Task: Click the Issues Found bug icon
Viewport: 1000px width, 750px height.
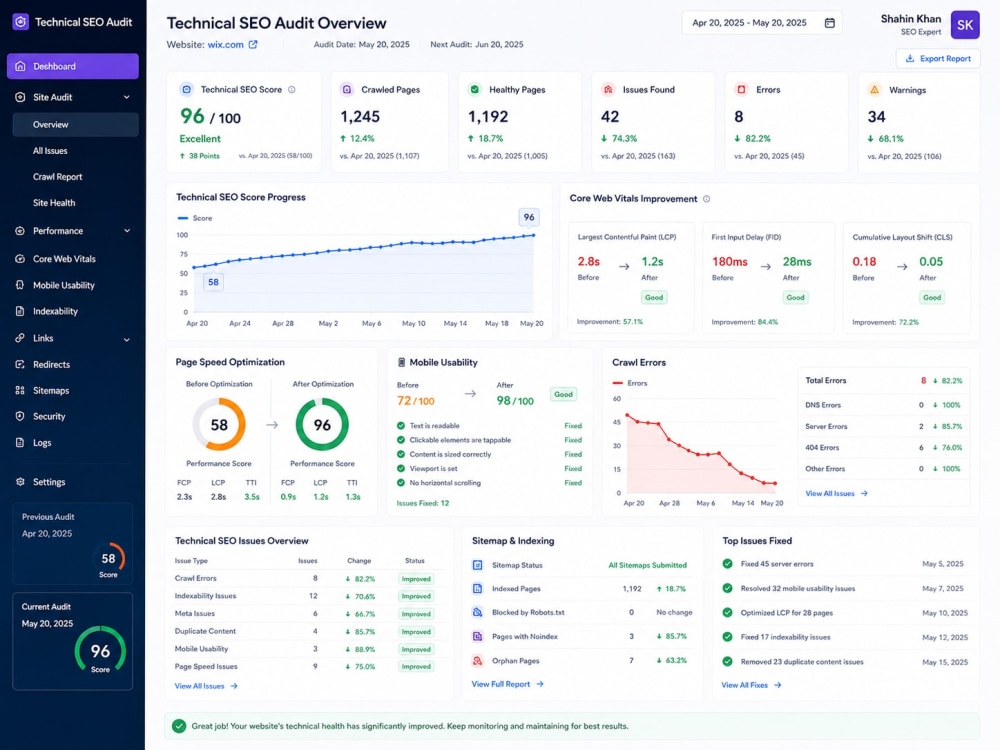Action: (x=608, y=90)
